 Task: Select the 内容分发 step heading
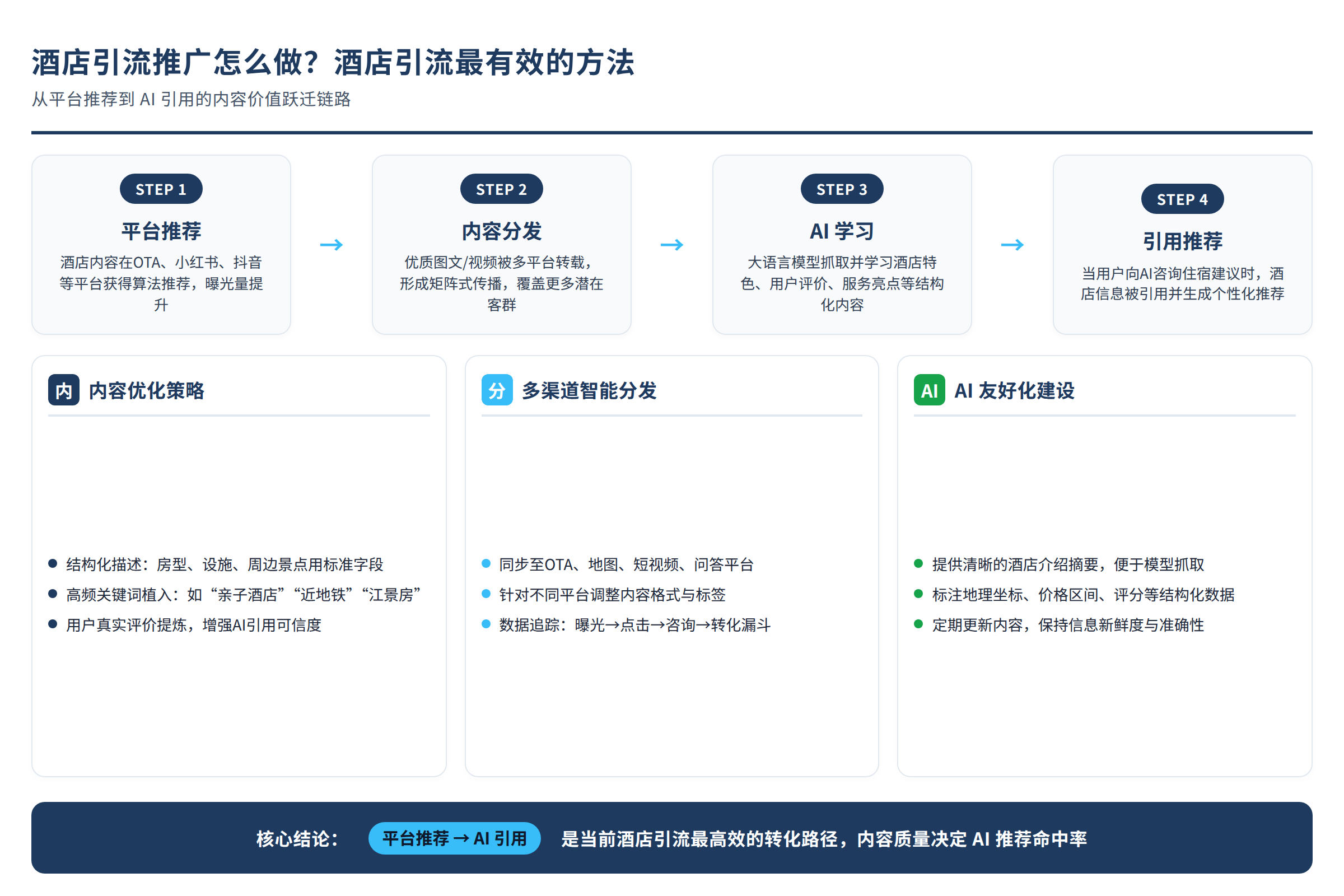502,231
